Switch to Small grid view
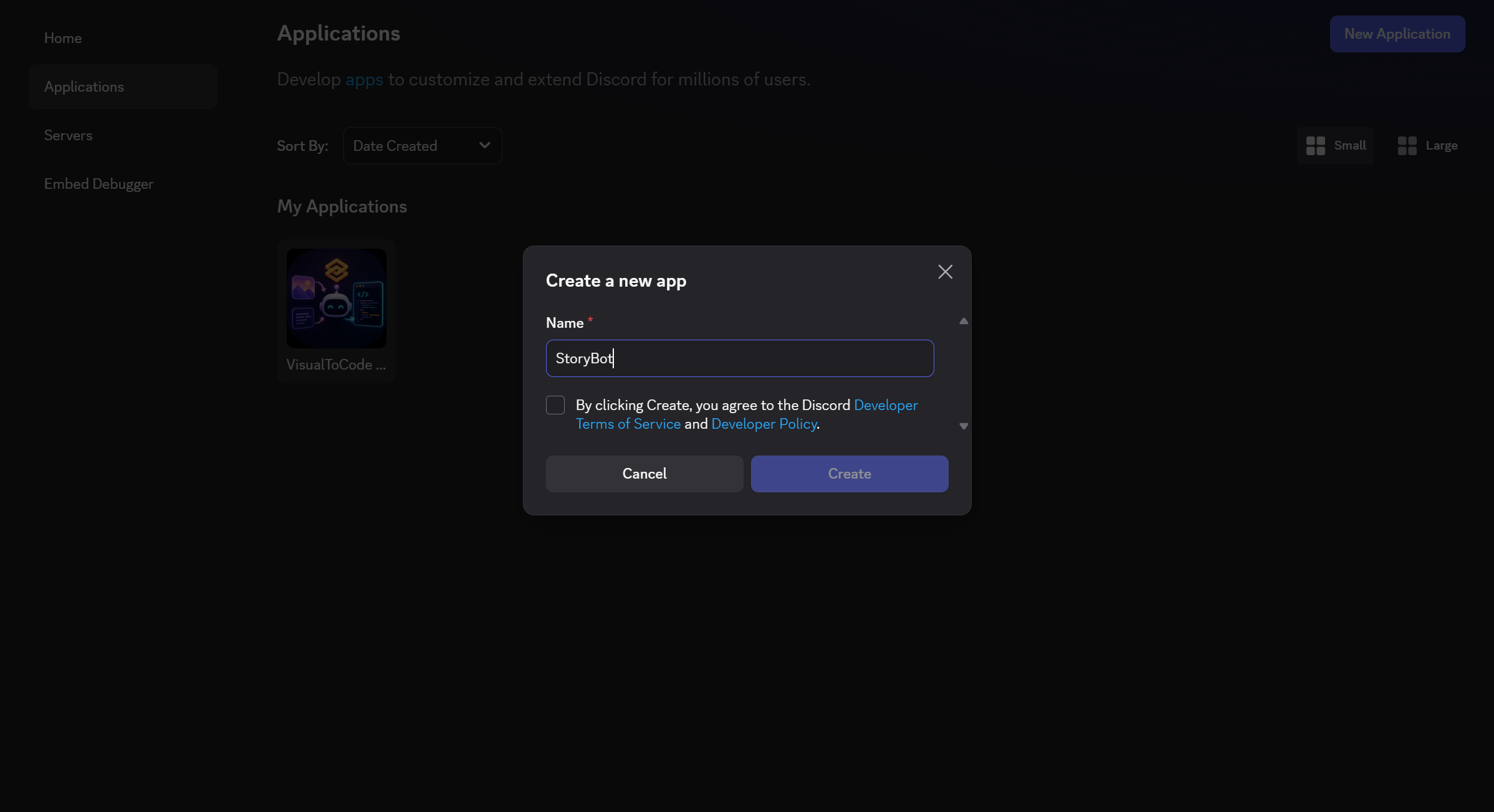 coord(1336,146)
